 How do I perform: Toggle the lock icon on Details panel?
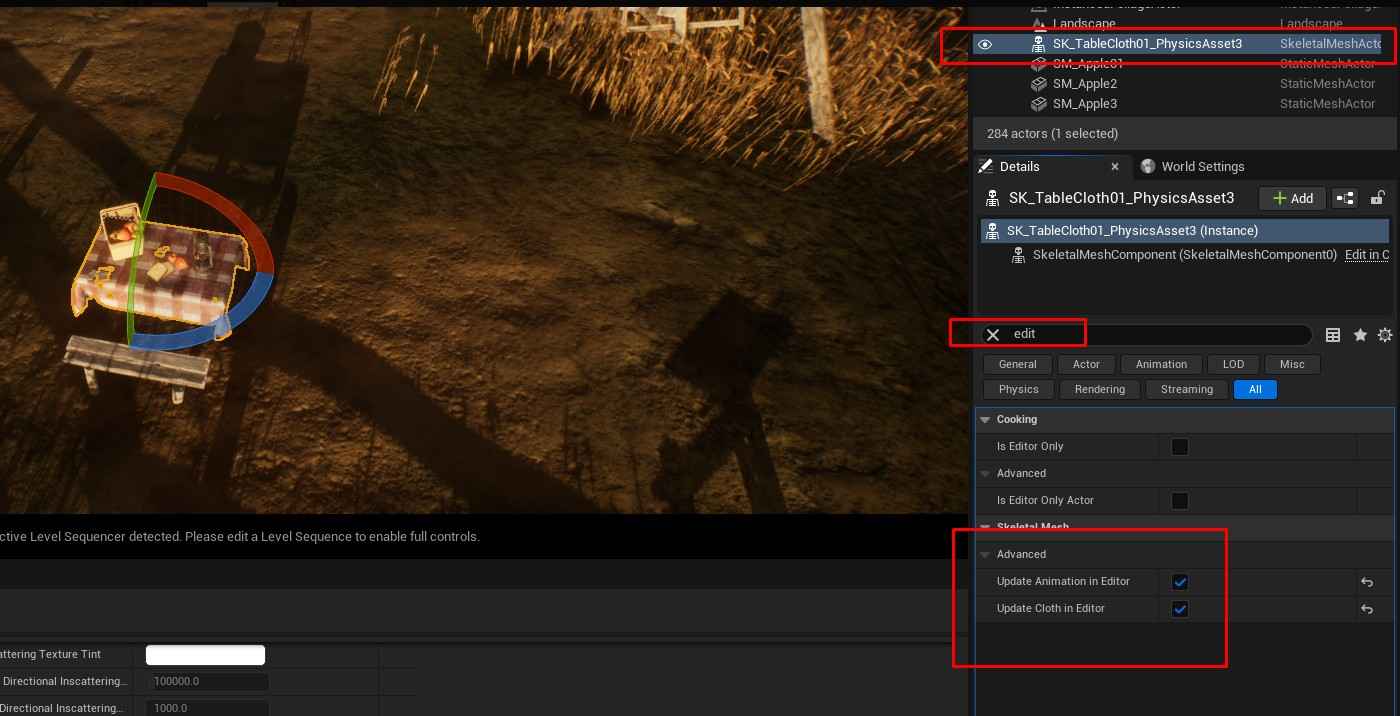pyautogui.click(x=1377, y=198)
